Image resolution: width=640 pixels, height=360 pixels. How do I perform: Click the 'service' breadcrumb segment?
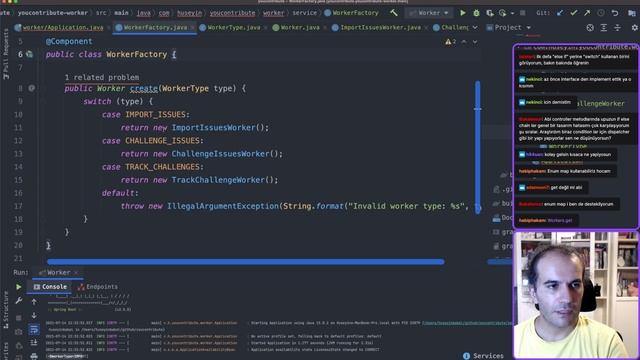point(304,13)
